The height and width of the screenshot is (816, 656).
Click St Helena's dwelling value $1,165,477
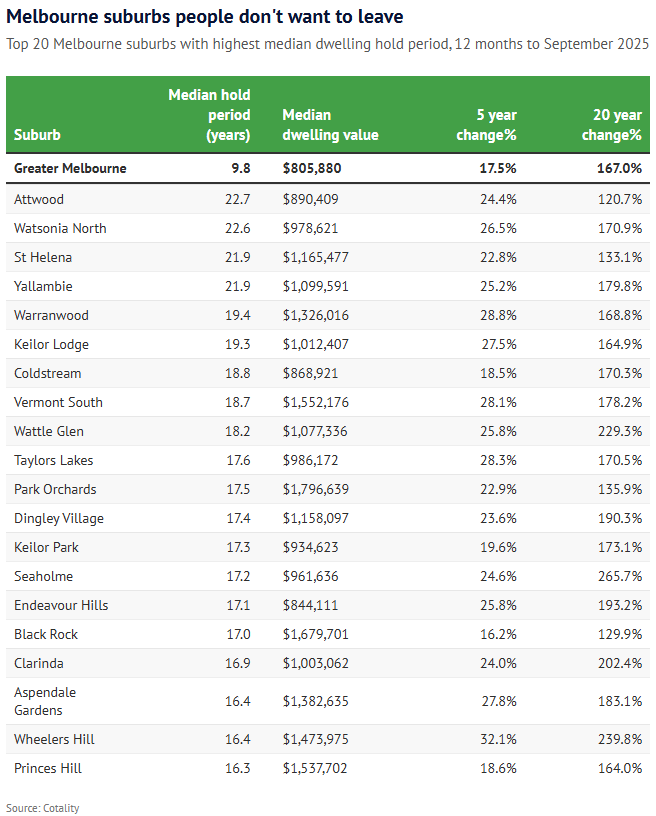click(316, 257)
